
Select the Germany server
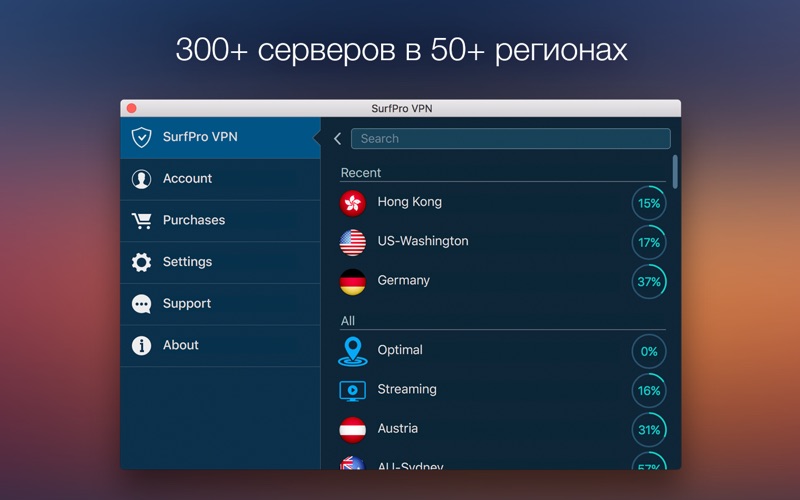[x=503, y=282]
